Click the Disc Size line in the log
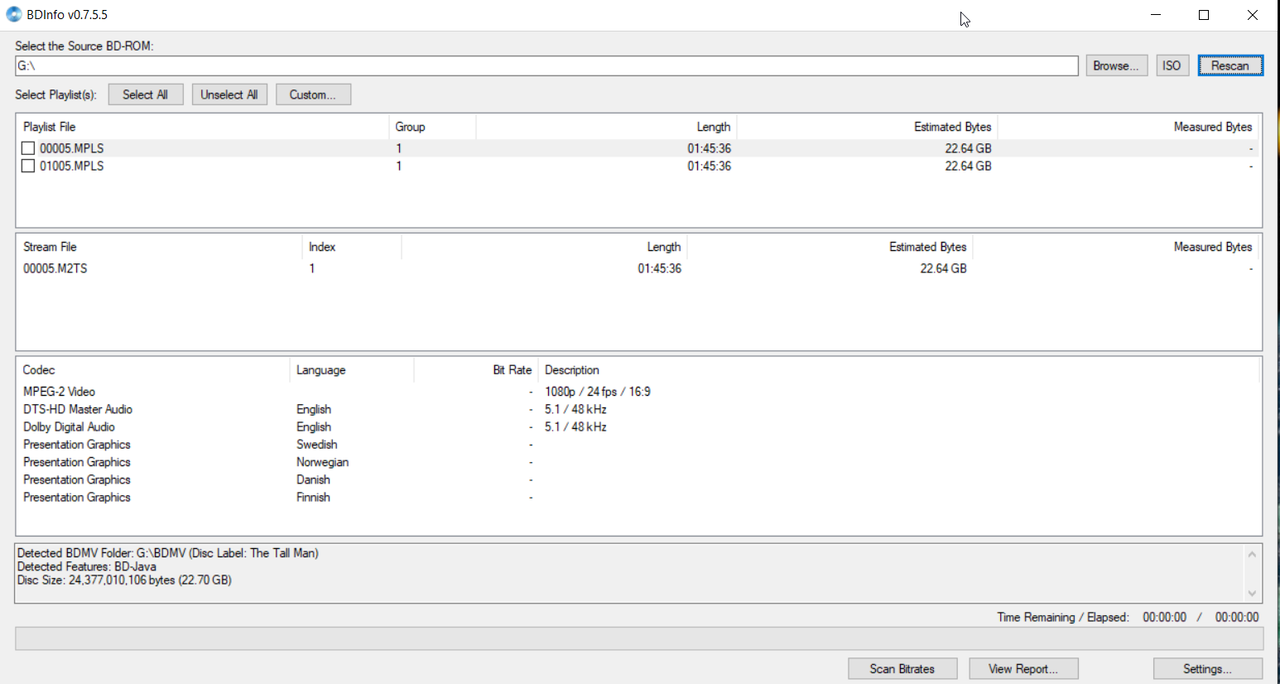The height and width of the screenshot is (684, 1280). [125, 580]
